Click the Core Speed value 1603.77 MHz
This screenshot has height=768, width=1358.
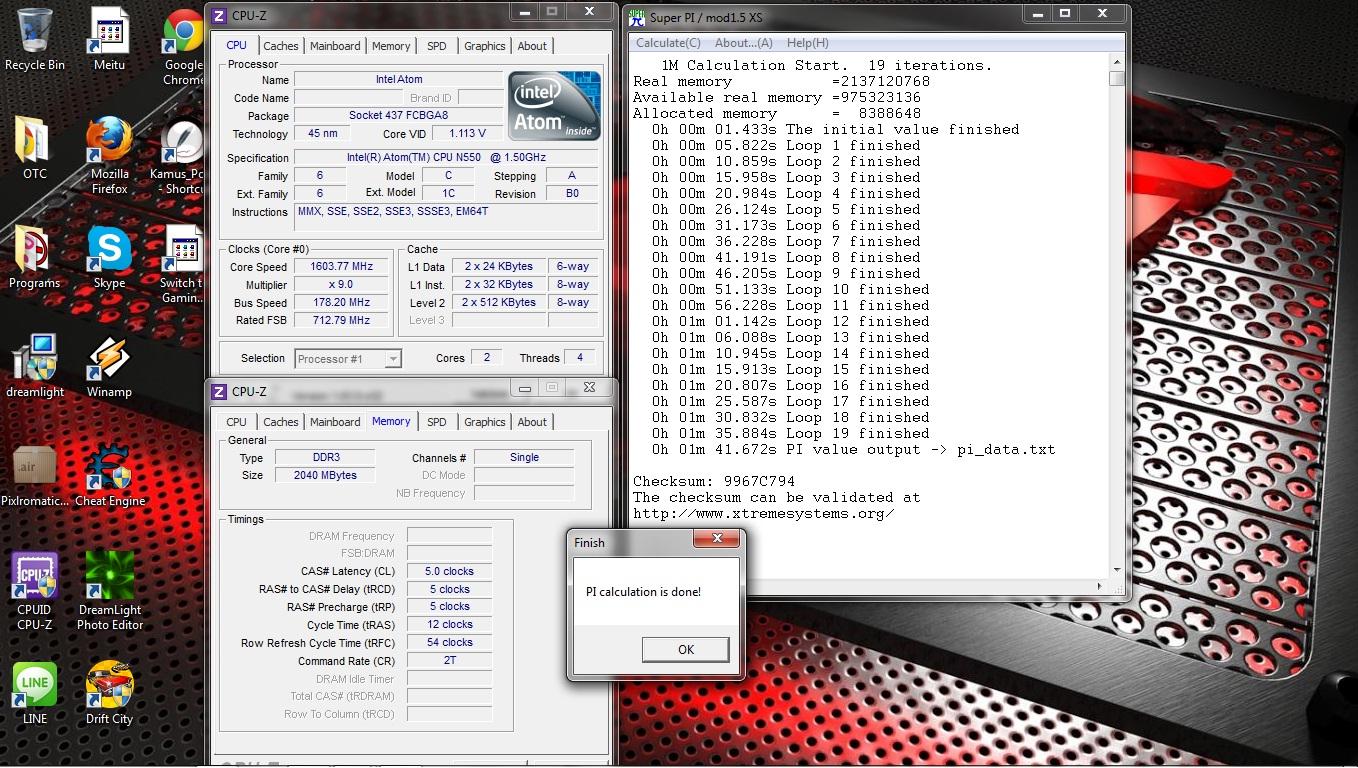tap(343, 267)
